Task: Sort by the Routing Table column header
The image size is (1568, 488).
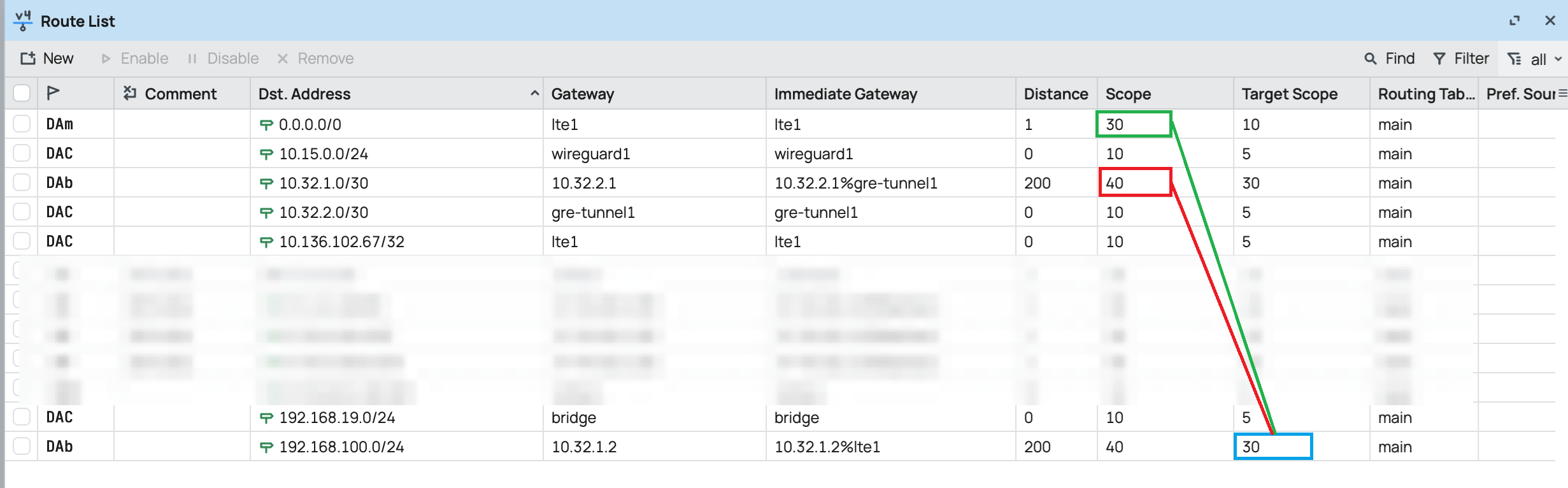Action: 1423,94
